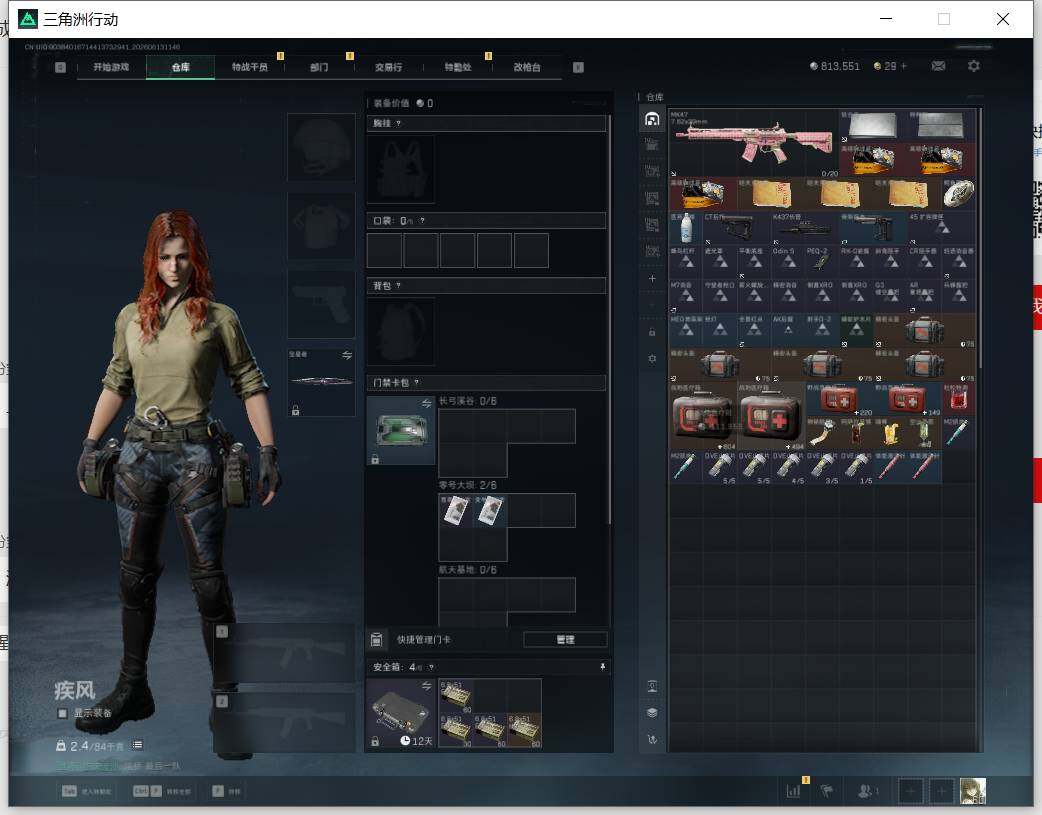Click the 管理 button

tap(565, 640)
